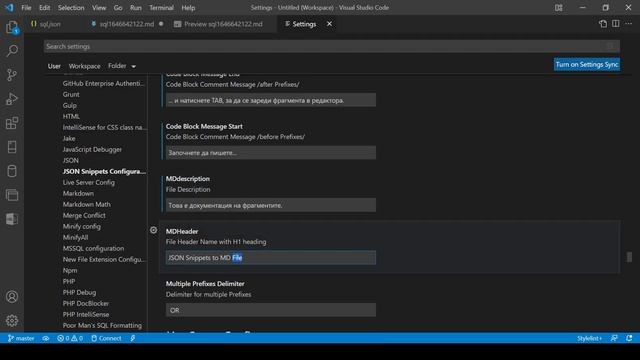
Task: Open the Folder scope dropdown
Action: tap(122, 66)
